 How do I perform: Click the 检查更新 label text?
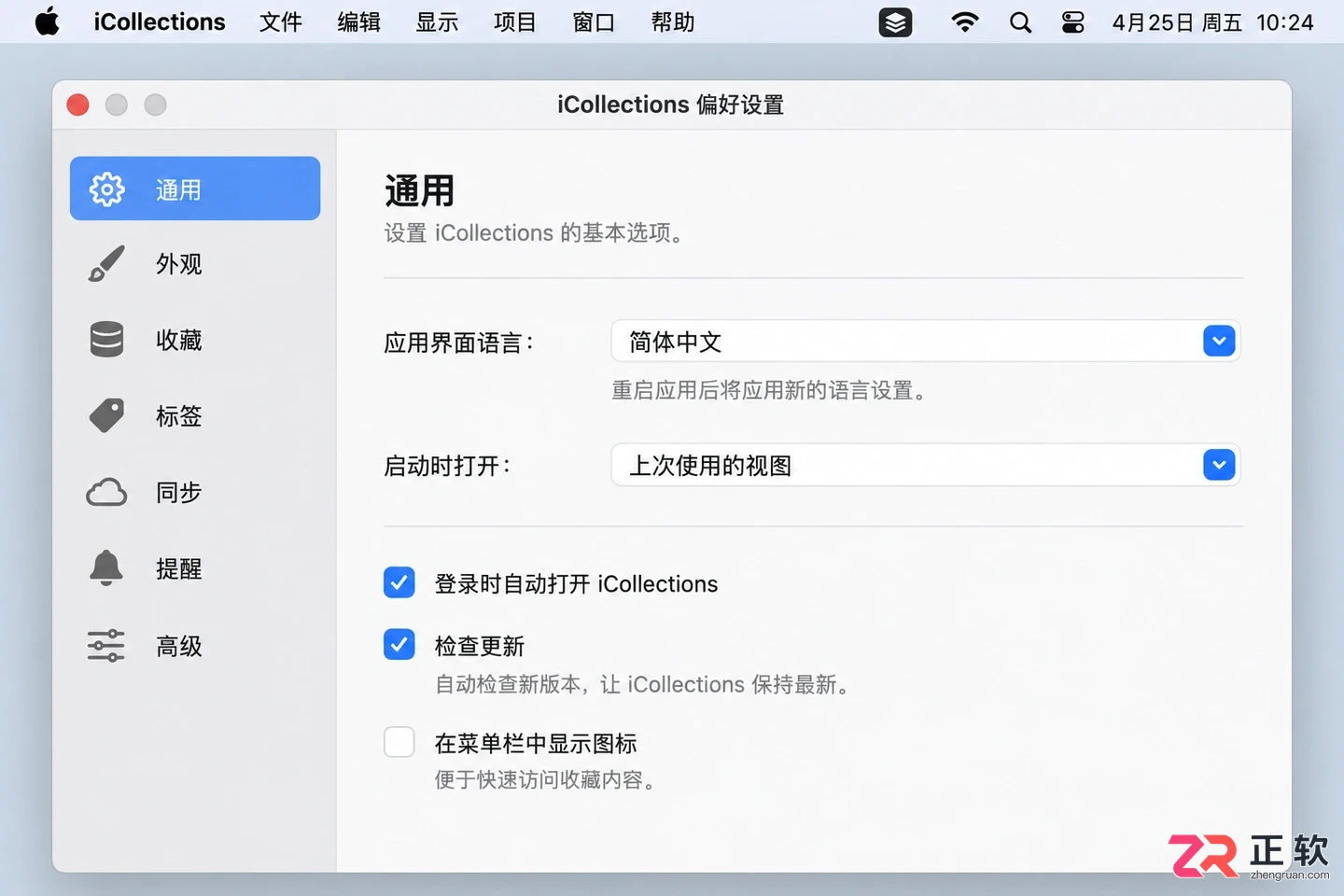click(480, 646)
